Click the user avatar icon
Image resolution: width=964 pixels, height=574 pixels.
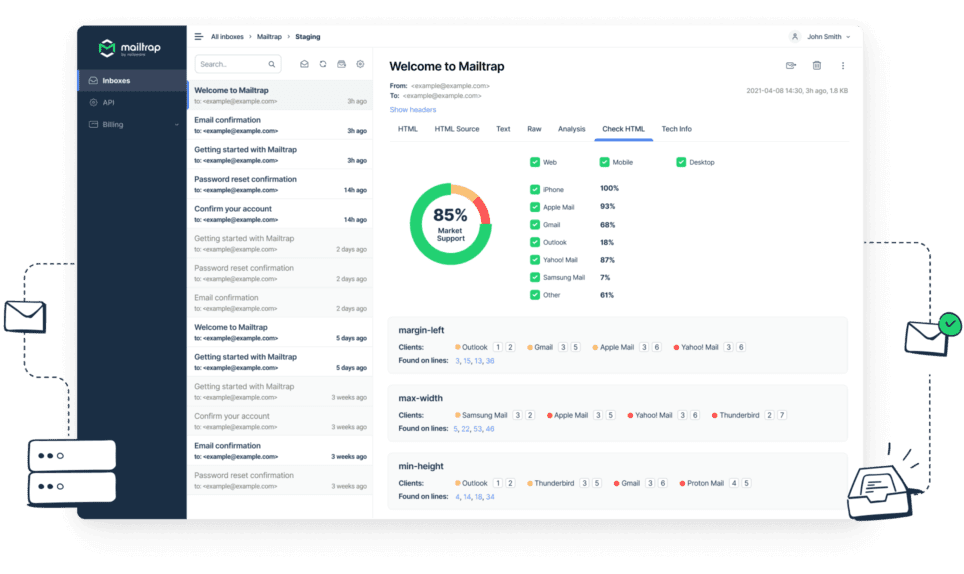795,37
